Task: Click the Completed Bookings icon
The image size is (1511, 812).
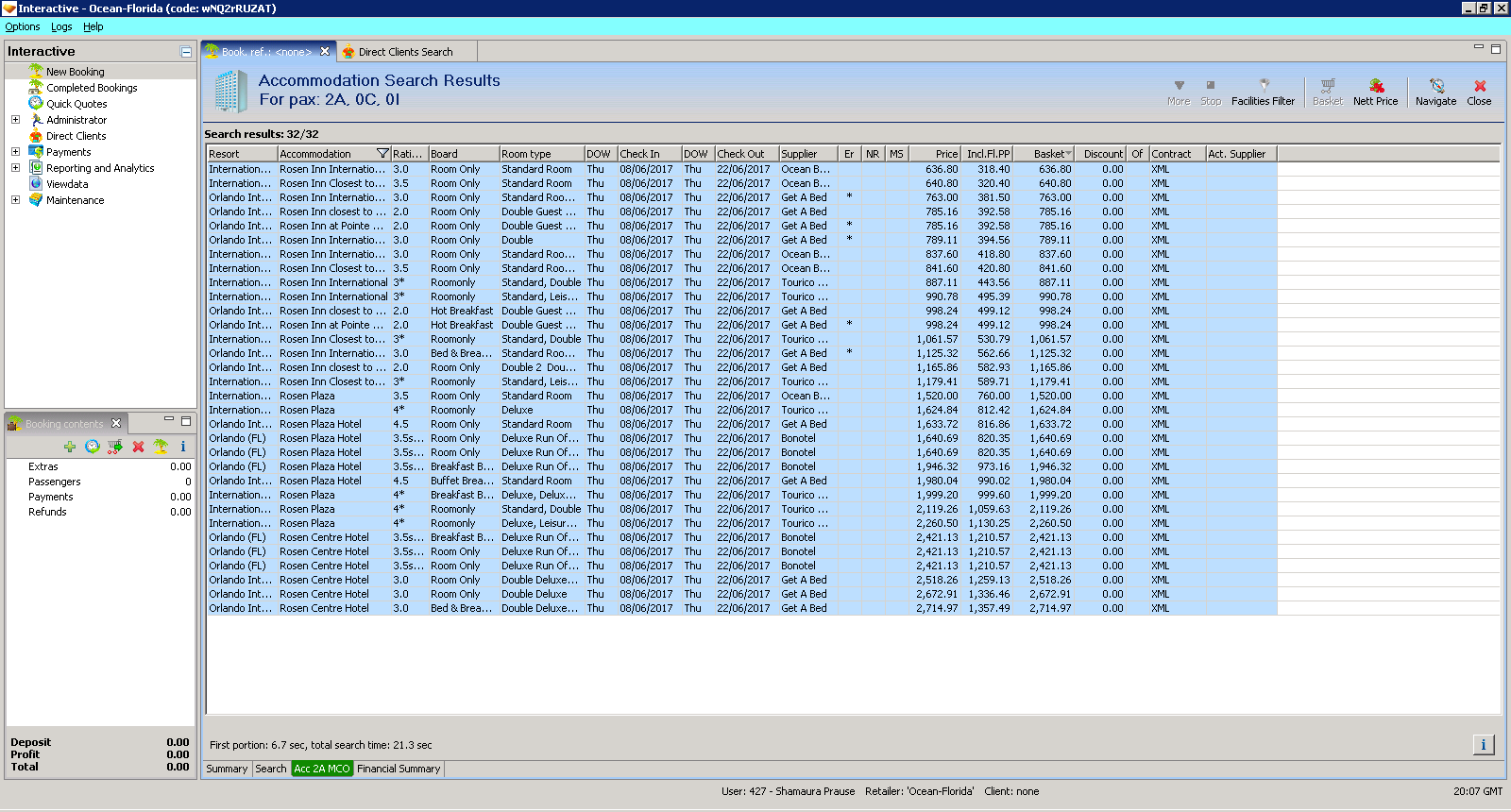Action: point(36,87)
